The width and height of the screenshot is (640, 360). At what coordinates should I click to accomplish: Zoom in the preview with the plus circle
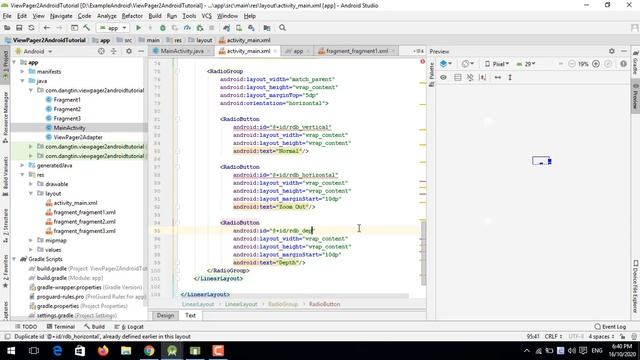point(596,64)
